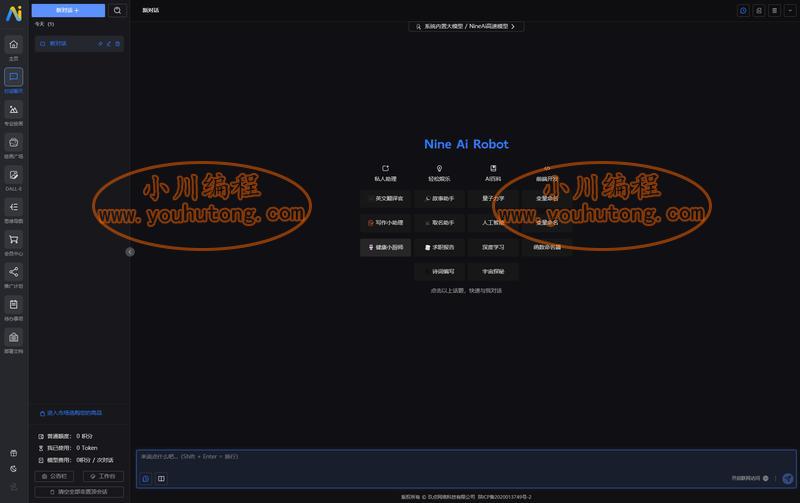Click the 'Nine Ai Robot' heading
800x503 pixels.
tap(466, 144)
